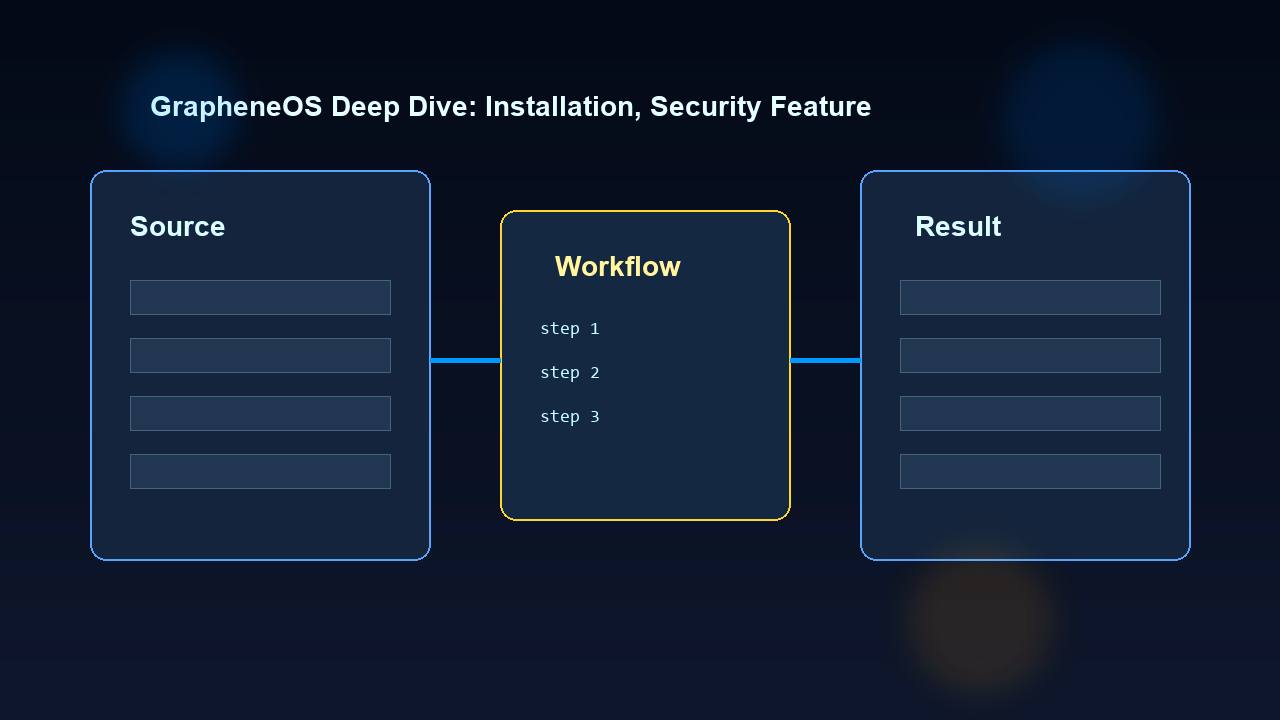Click the third placeholder bar under Source
The height and width of the screenshot is (720, 1280).
tap(260, 413)
